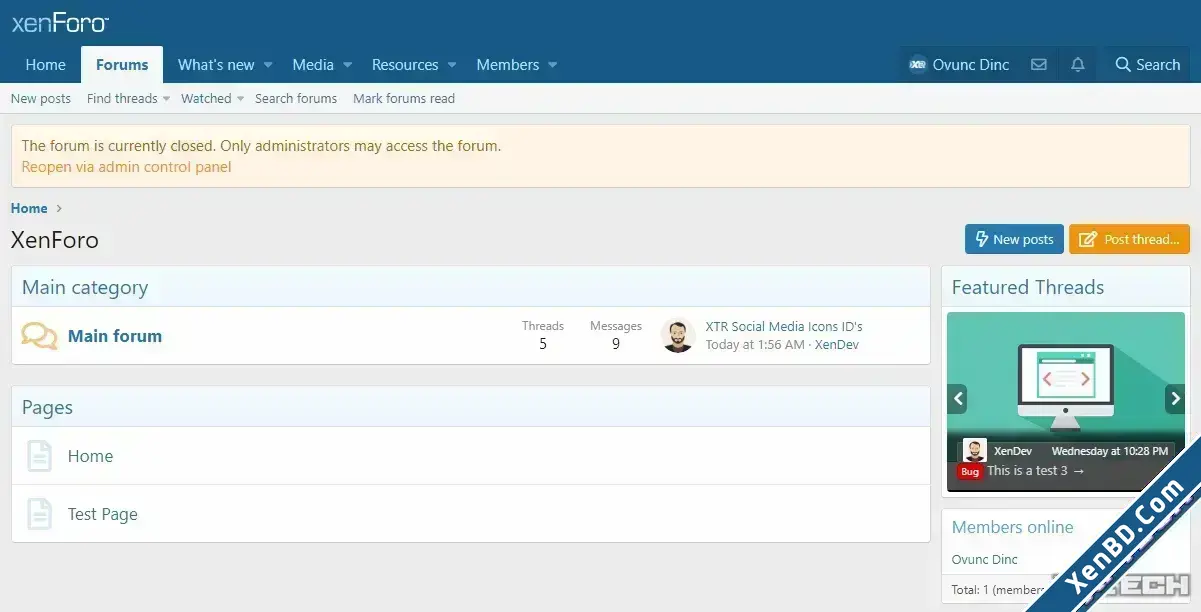Open the Main category heading
This screenshot has width=1201, height=612.
tap(85, 287)
